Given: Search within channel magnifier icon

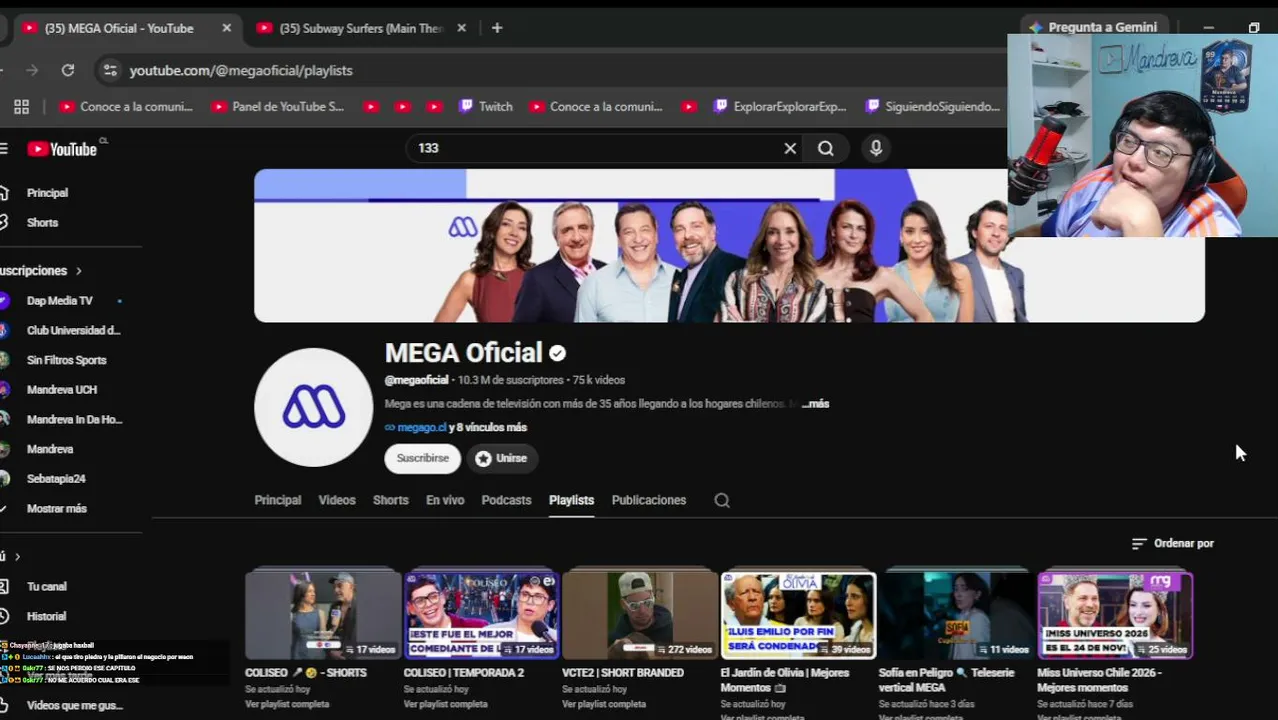Looking at the screenshot, I should (722, 500).
